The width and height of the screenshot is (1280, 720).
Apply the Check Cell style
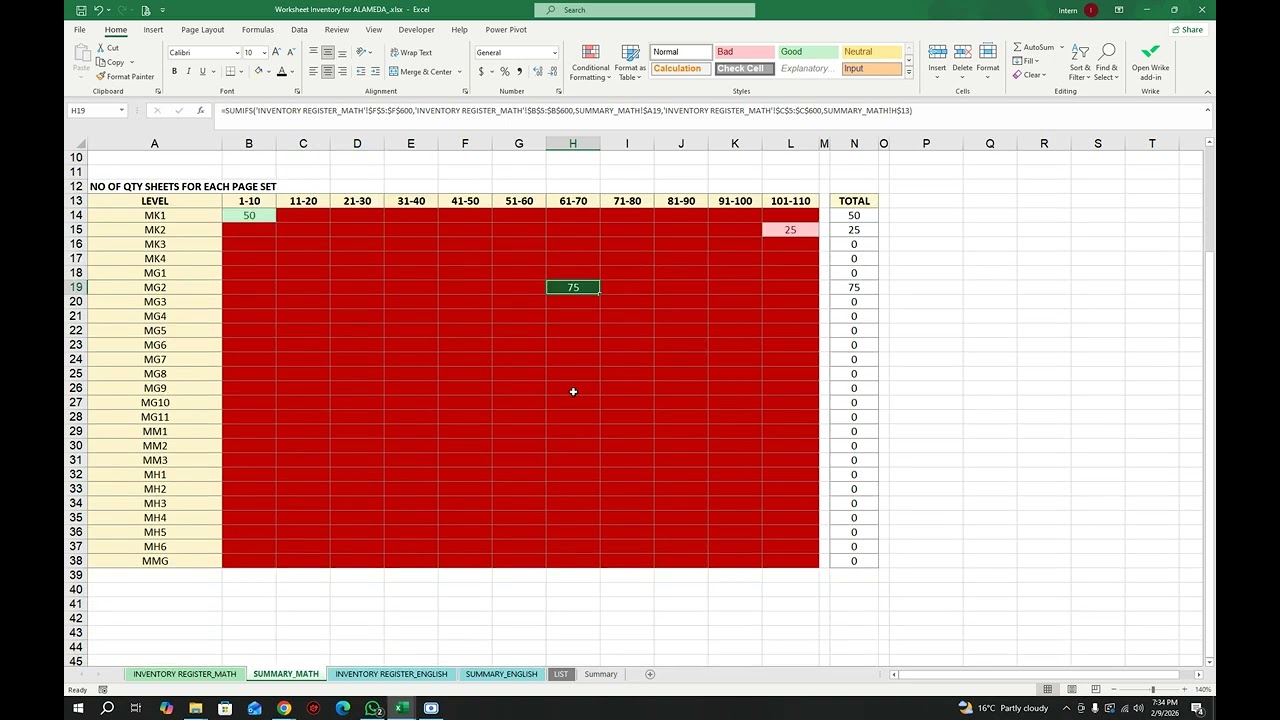coord(744,69)
